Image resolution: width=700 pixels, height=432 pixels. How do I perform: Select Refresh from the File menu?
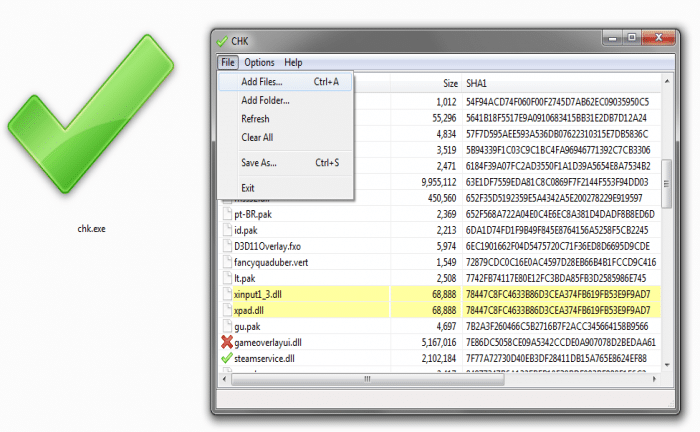255,119
